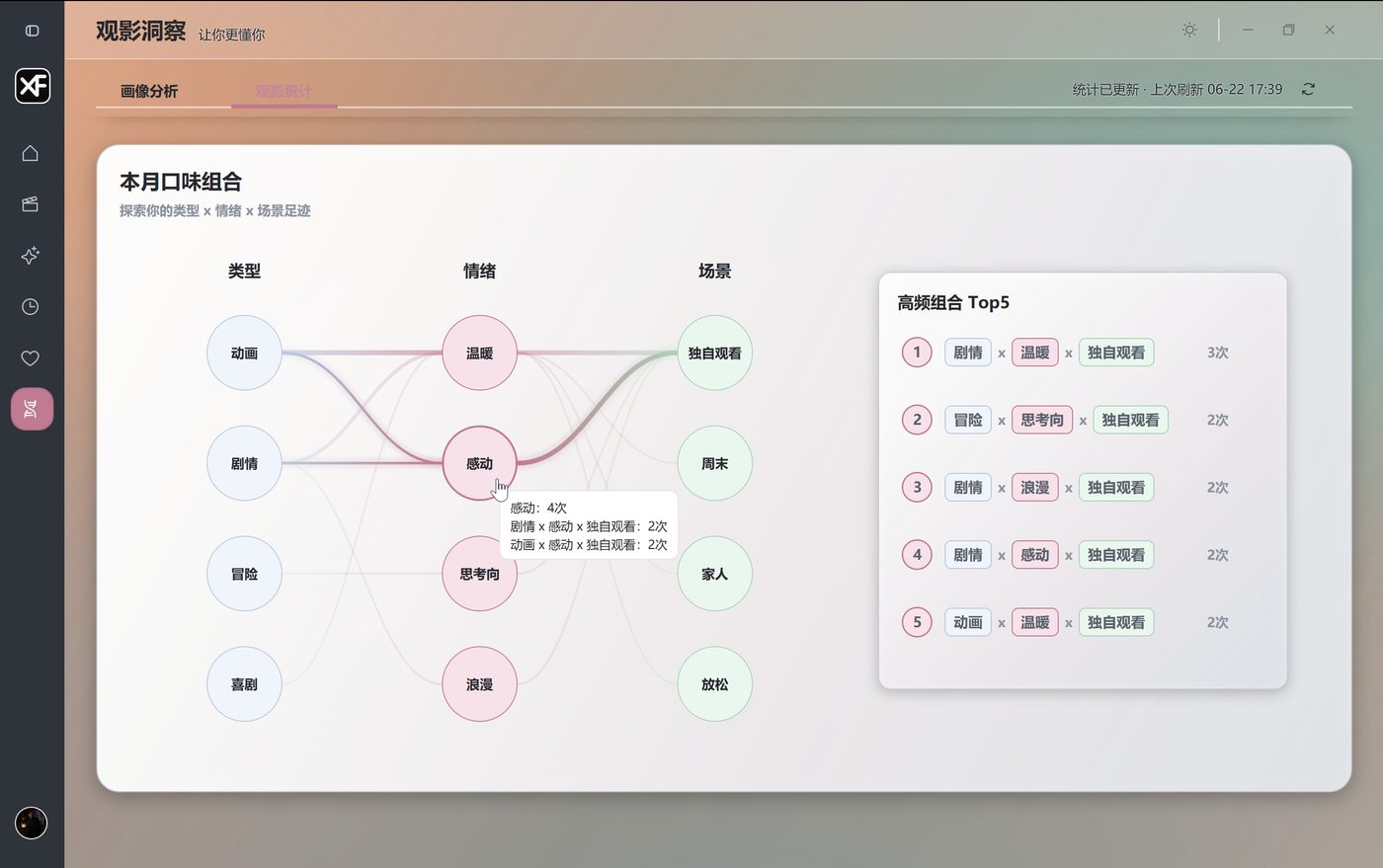Select the 剧情 genre node
The image size is (1383, 868).
[244, 463]
